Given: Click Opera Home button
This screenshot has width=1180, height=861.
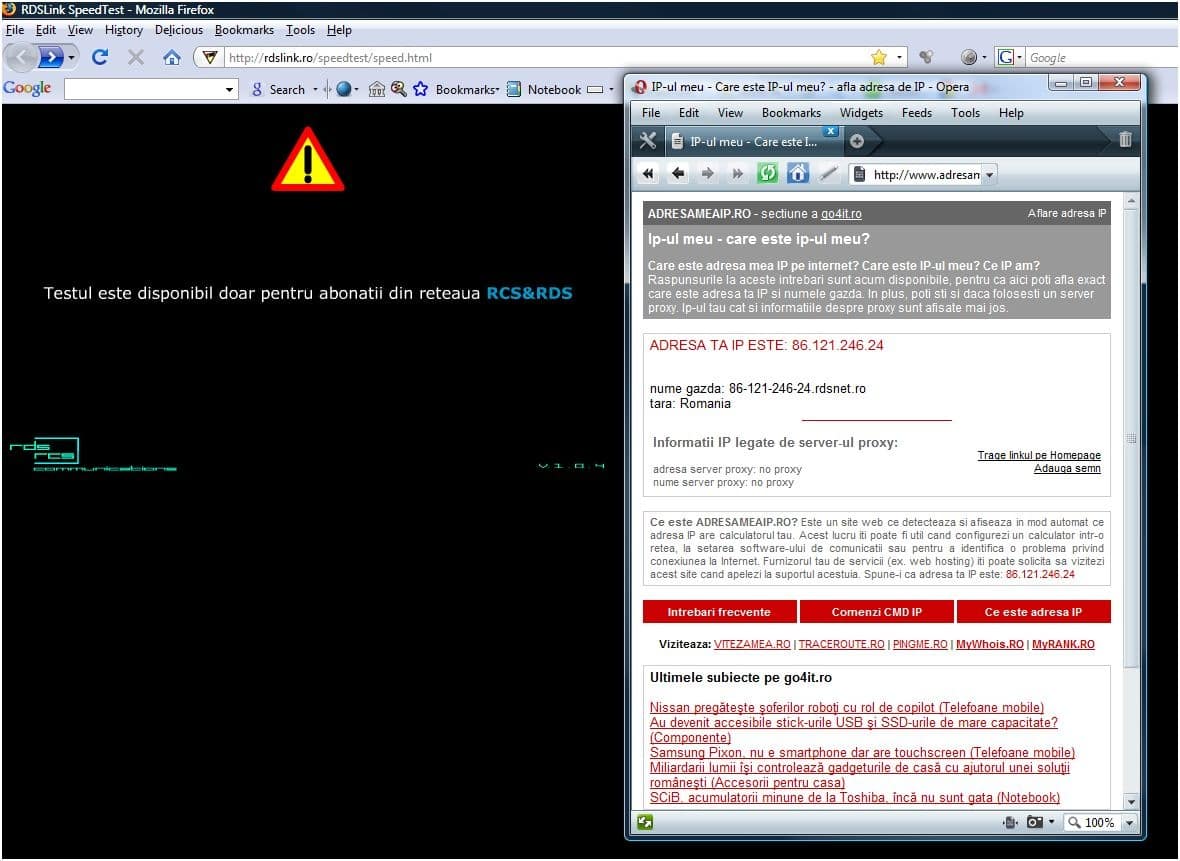Looking at the screenshot, I should 798,174.
